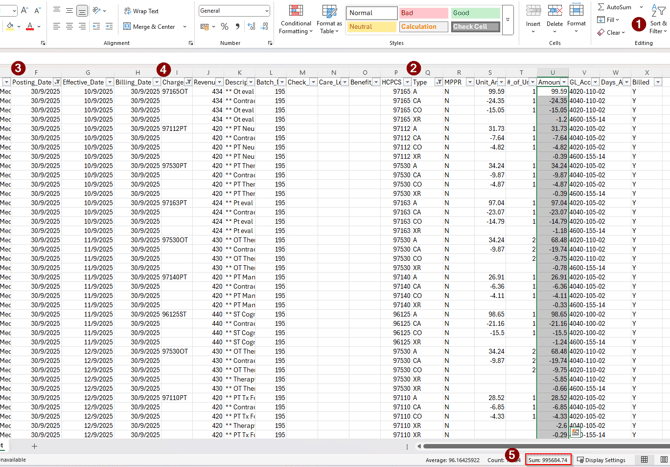Click the Percent Style icon
The width and height of the screenshot is (670, 467).
[224, 27]
